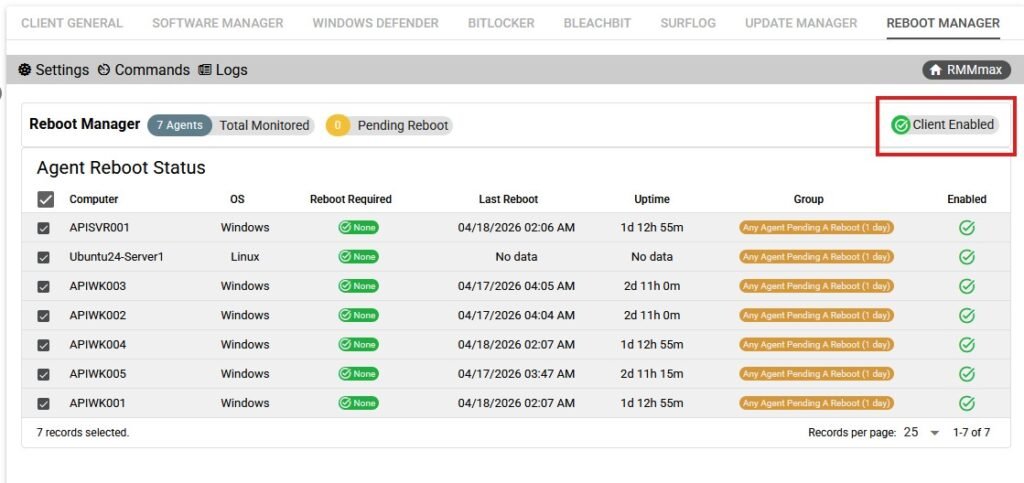The image size is (1024, 483).
Task: Uncheck the APIWK001 row checkbox
Action: tap(43, 404)
